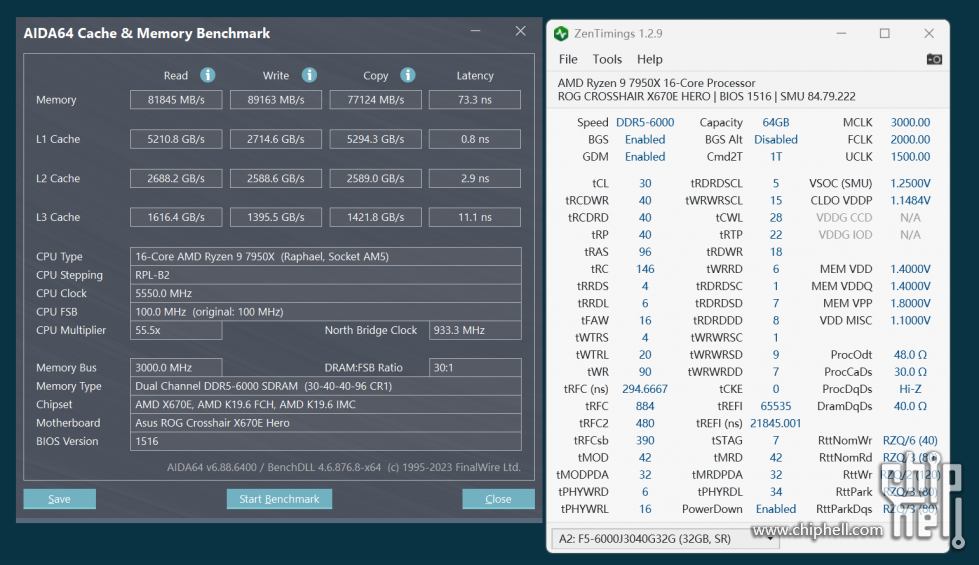Click the Chipset field value
This screenshot has width=979, height=565.
point(325,405)
